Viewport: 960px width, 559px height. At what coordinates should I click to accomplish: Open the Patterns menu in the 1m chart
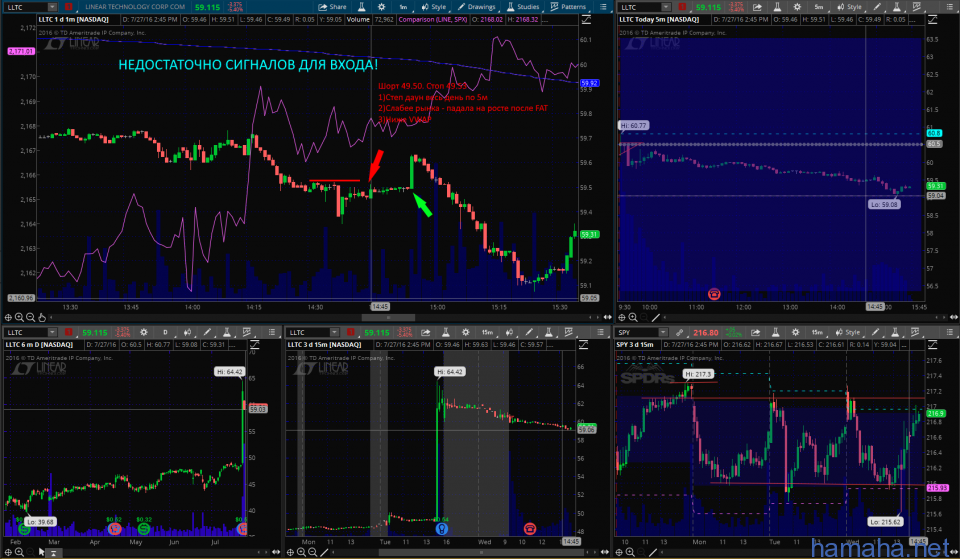click(x=568, y=7)
